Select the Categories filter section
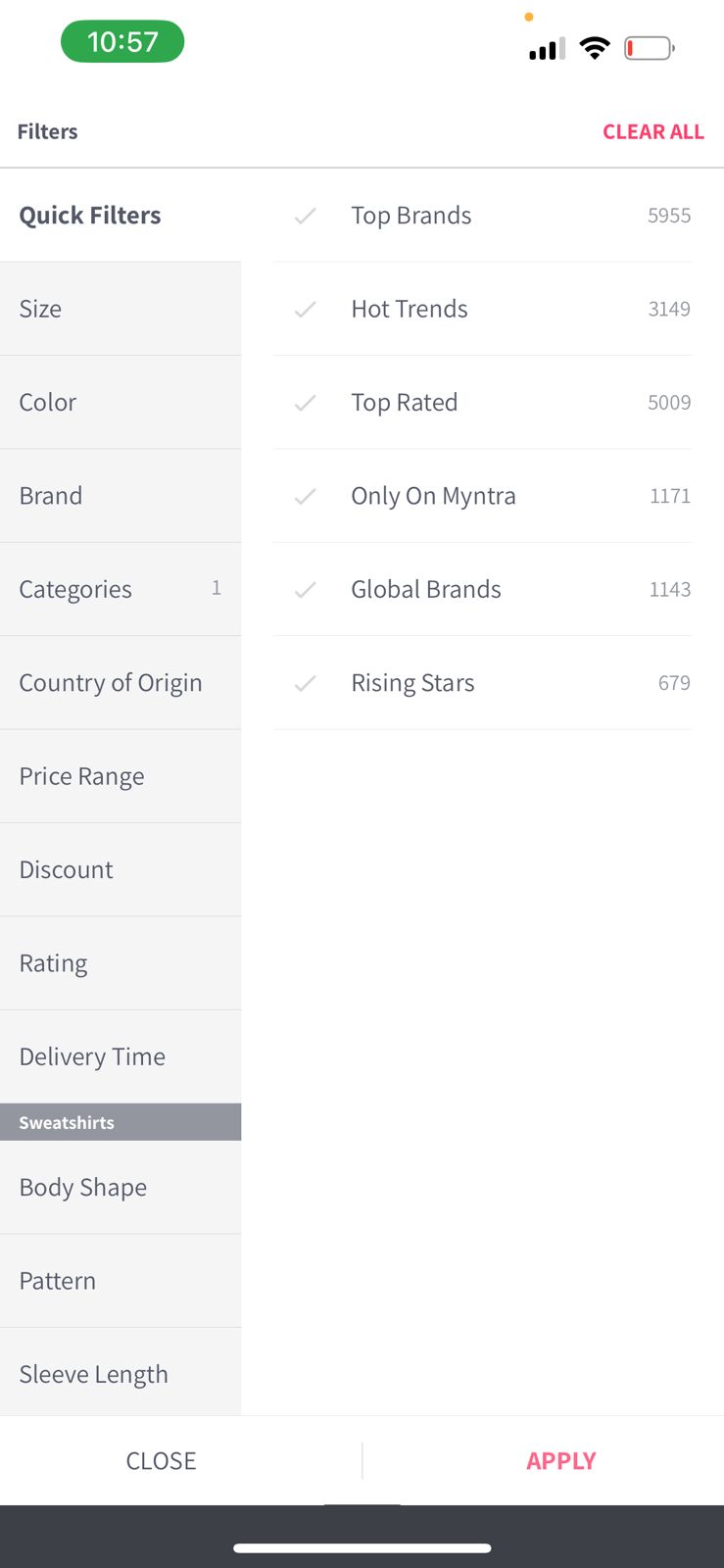 pyautogui.click(x=120, y=589)
